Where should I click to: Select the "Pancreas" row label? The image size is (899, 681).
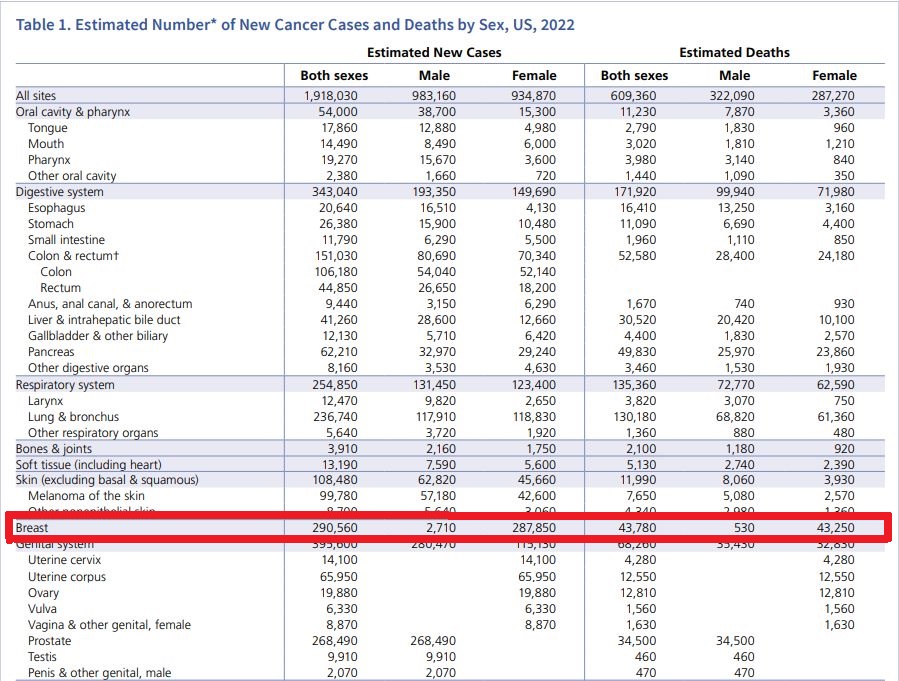pos(51,352)
